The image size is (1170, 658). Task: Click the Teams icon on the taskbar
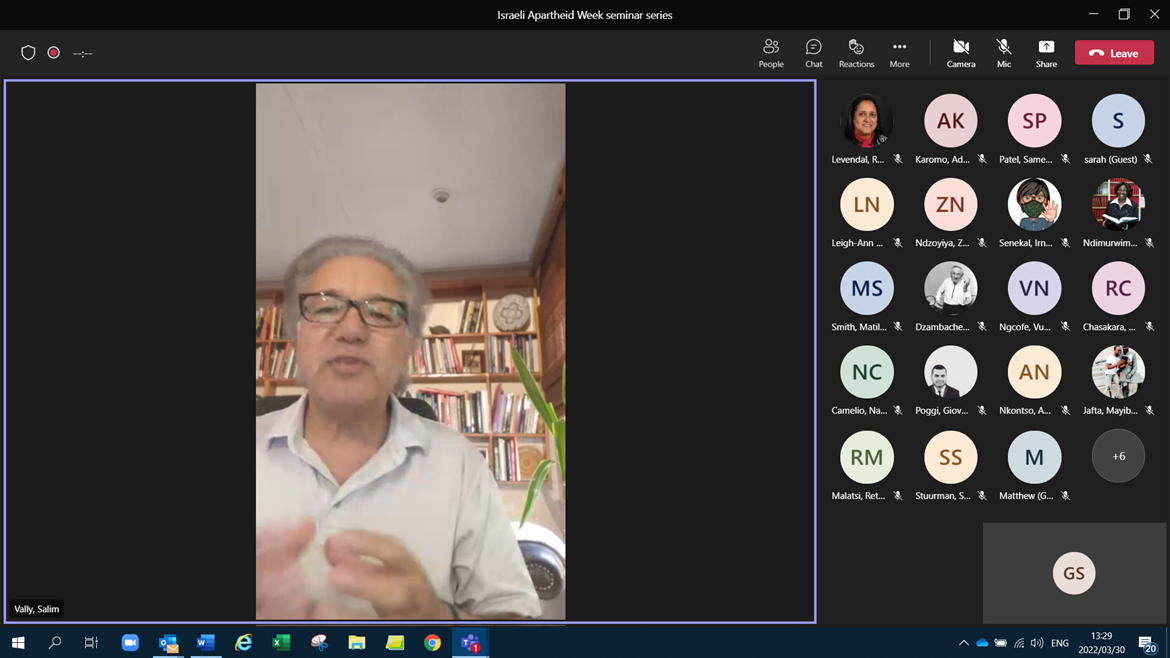[x=470, y=642]
